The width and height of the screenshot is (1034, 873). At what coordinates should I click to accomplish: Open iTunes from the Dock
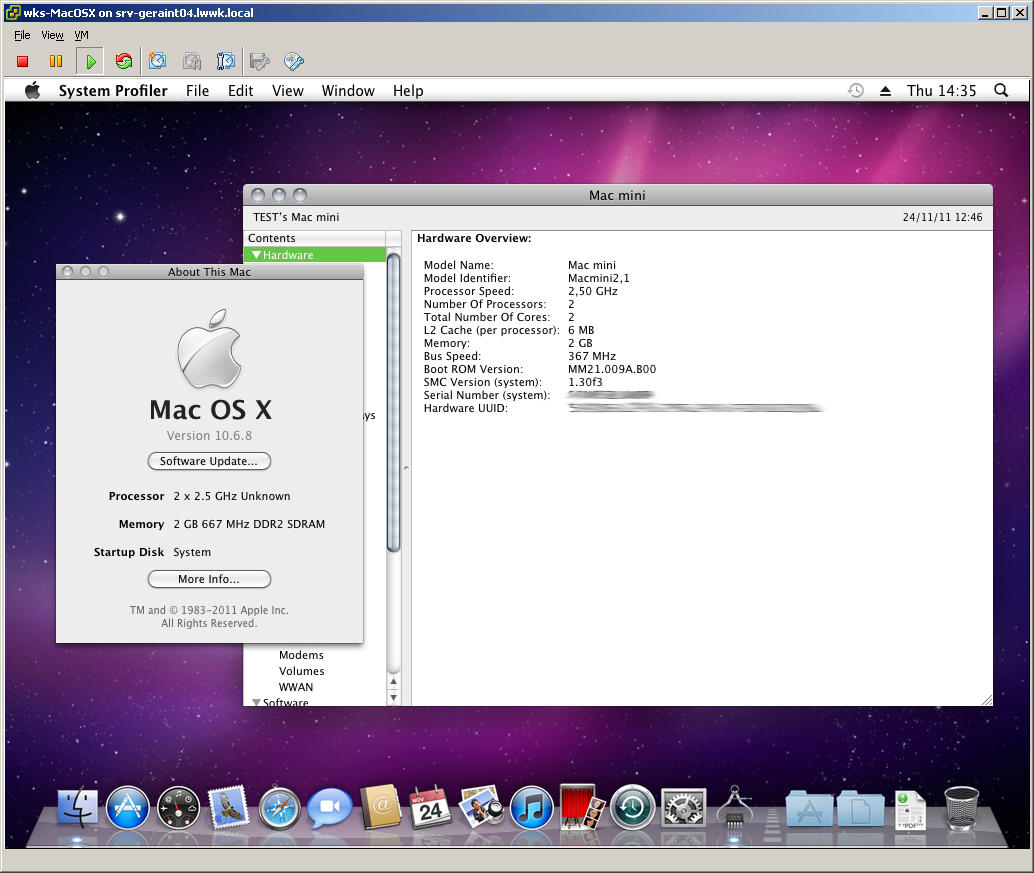pyautogui.click(x=532, y=807)
